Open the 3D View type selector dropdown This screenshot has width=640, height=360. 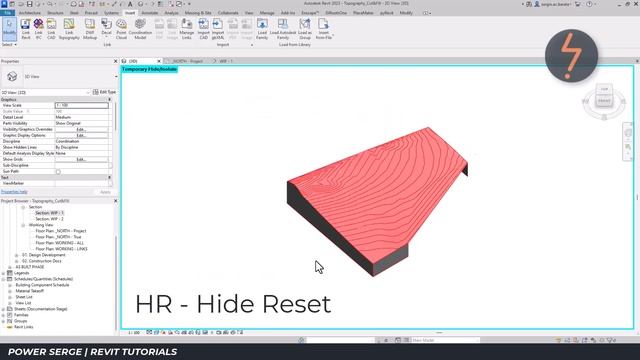116,76
